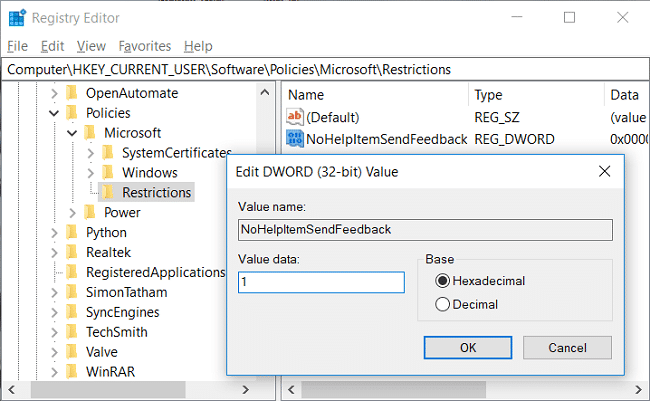Click the Cancel button in dialog
Screen dimensions: 650x401
point(567,348)
